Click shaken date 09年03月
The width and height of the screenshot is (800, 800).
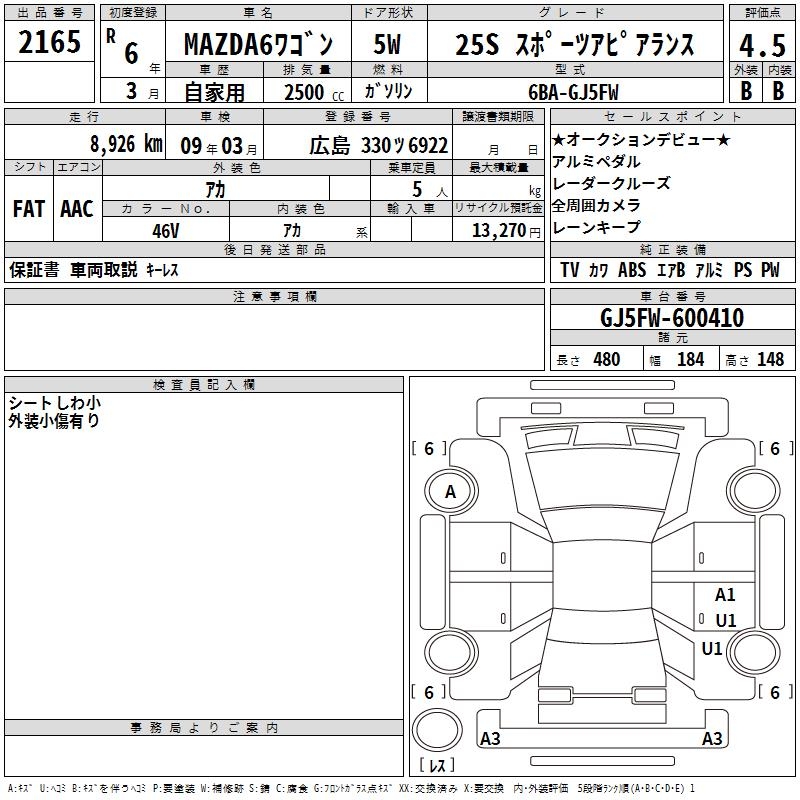point(218,146)
